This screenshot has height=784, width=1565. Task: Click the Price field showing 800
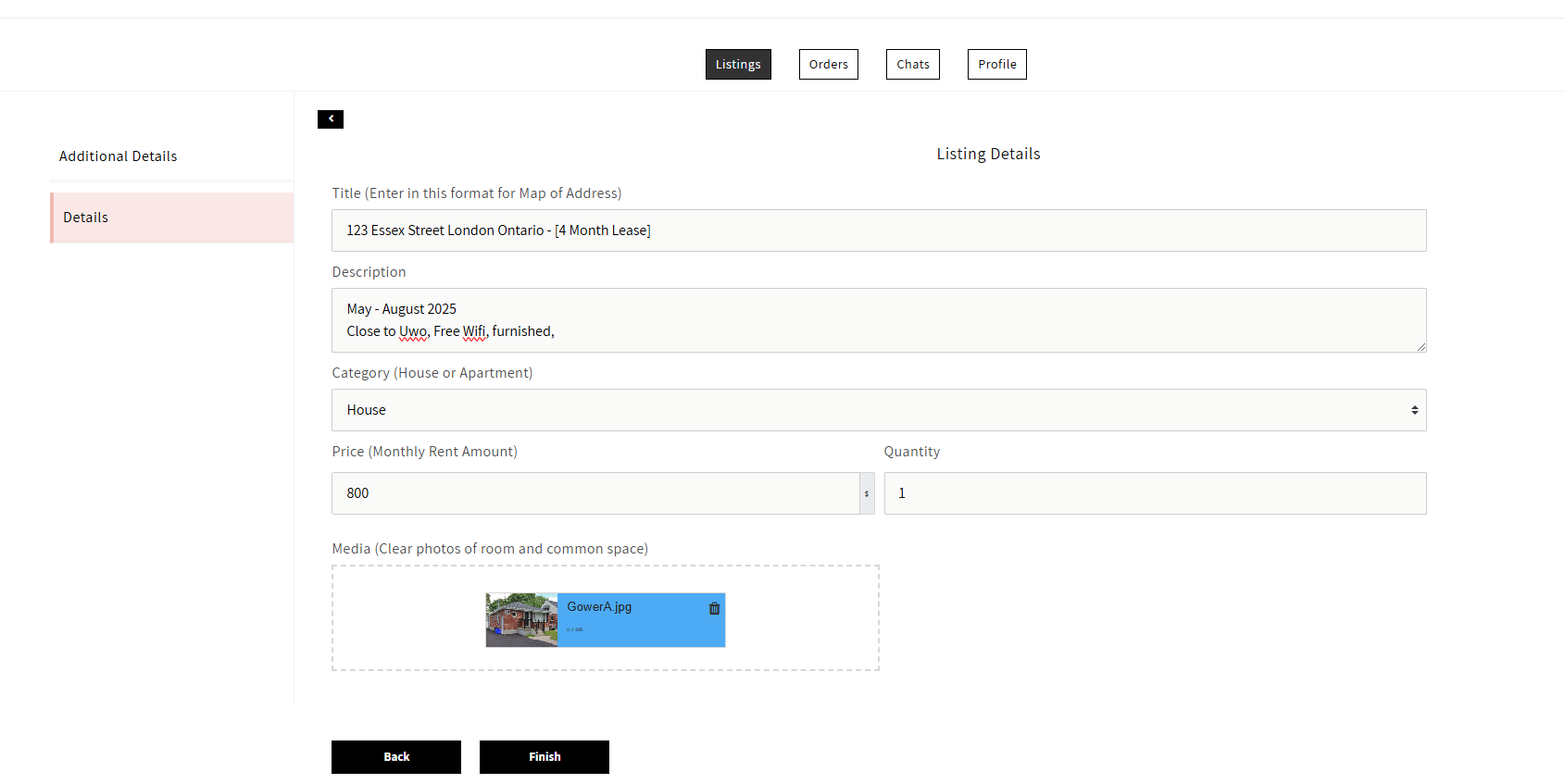tap(595, 493)
